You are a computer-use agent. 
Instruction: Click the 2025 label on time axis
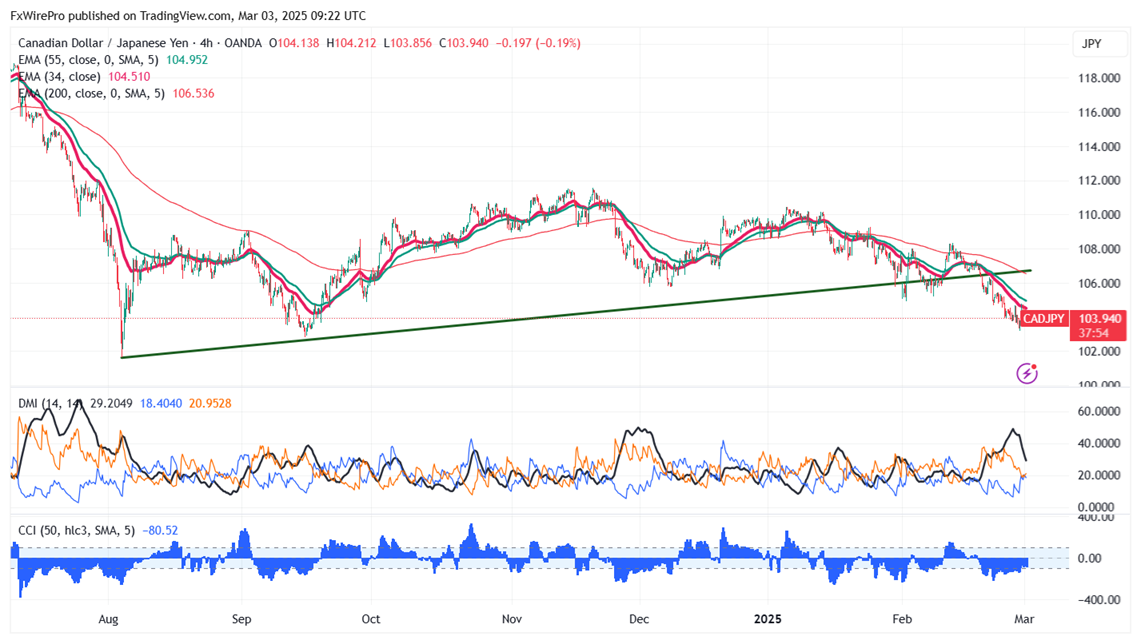point(768,619)
